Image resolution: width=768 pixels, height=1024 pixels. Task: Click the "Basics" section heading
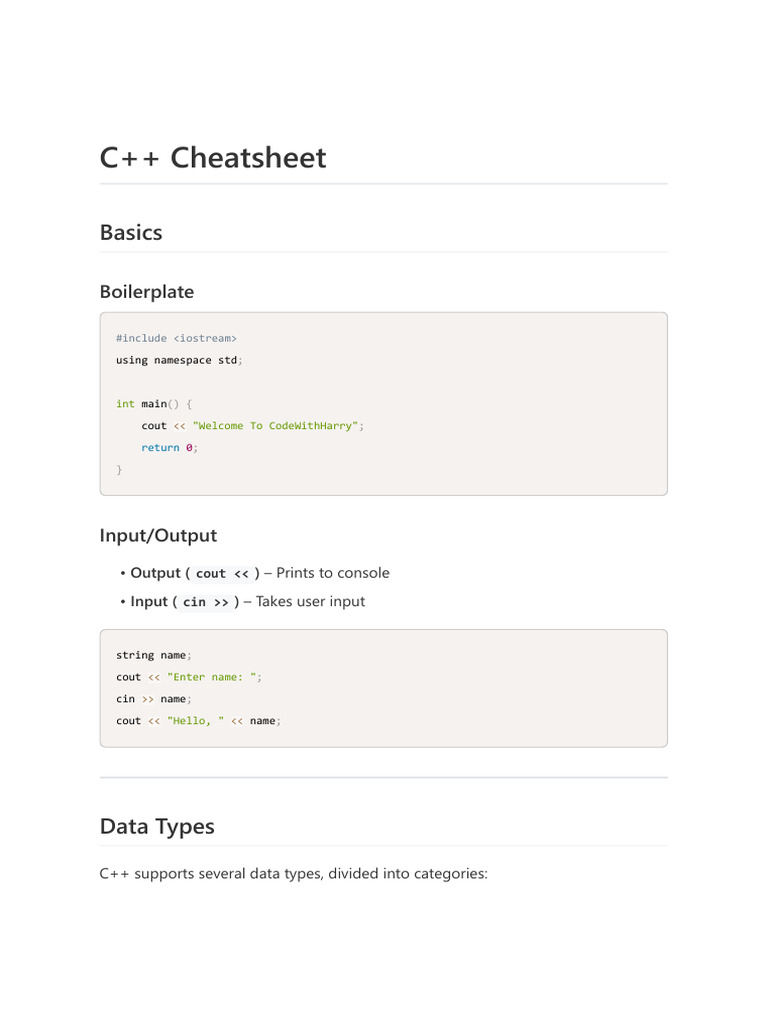point(131,232)
